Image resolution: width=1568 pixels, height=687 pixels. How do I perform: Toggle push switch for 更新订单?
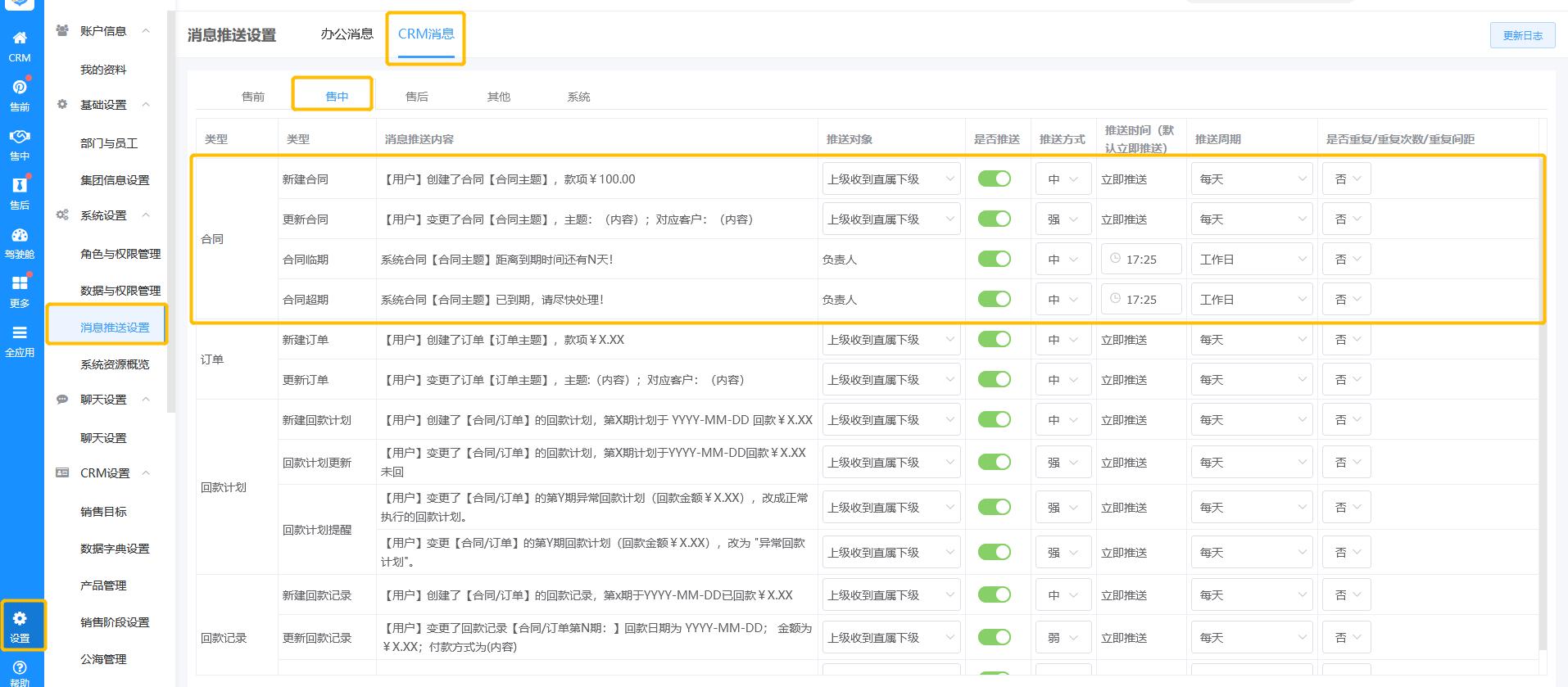pyautogui.click(x=995, y=379)
